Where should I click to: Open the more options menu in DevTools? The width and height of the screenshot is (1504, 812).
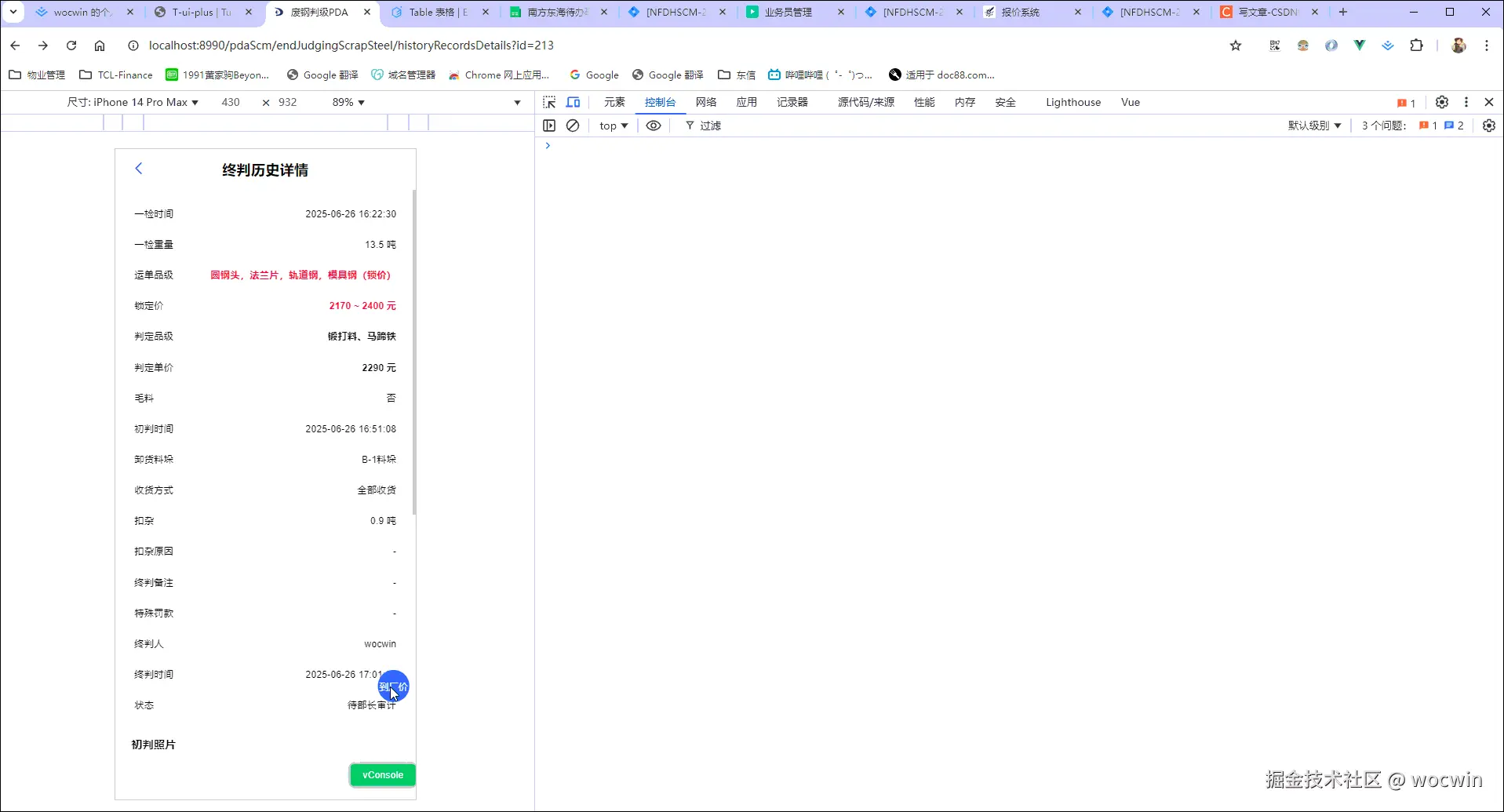(x=1466, y=102)
